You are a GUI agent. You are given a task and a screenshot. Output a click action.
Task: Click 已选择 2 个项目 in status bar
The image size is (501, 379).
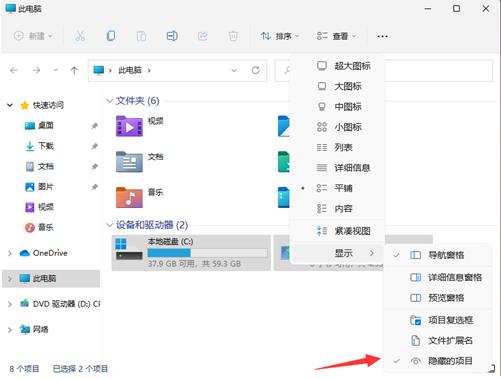coord(80,369)
